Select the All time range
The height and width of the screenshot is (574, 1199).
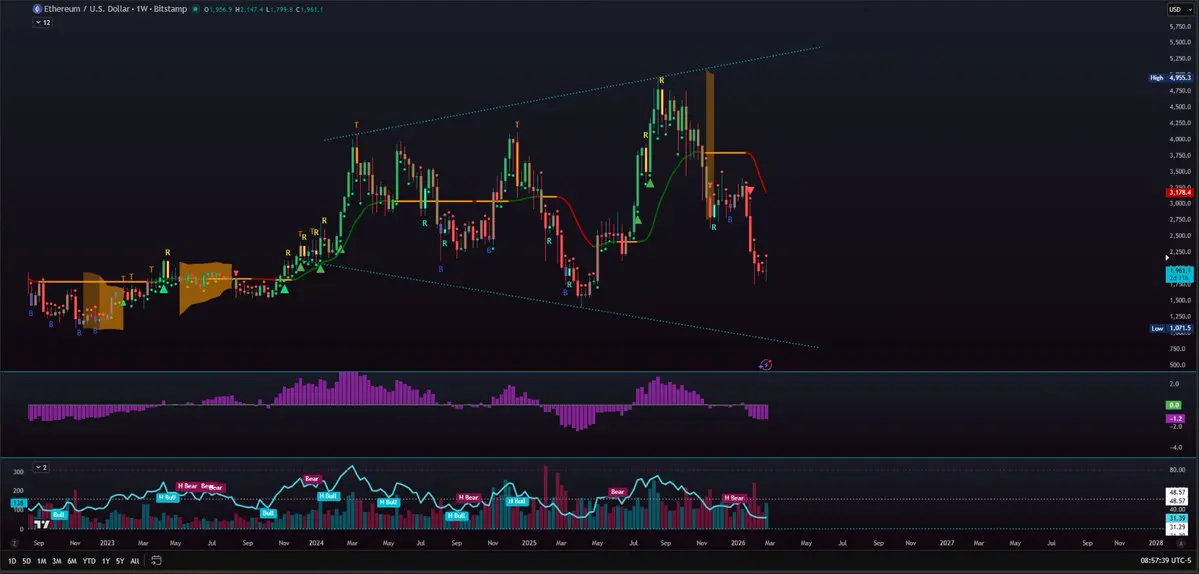pyautogui.click(x=135, y=561)
